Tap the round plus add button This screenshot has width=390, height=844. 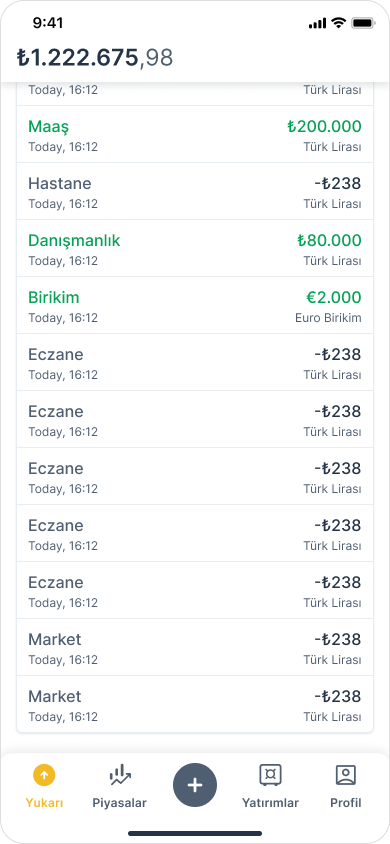tap(195, 785)
